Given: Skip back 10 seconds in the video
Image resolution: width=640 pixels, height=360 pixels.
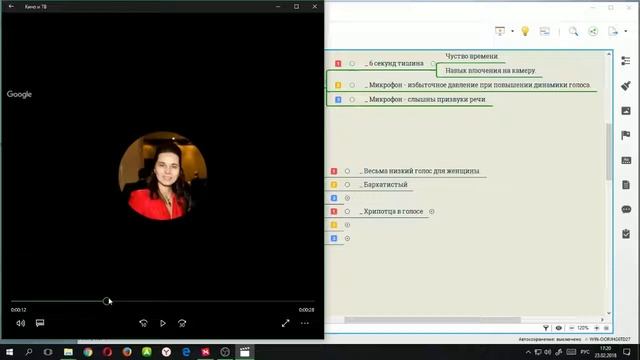Looking at the screenshot, I should click(x=143, y=323).
